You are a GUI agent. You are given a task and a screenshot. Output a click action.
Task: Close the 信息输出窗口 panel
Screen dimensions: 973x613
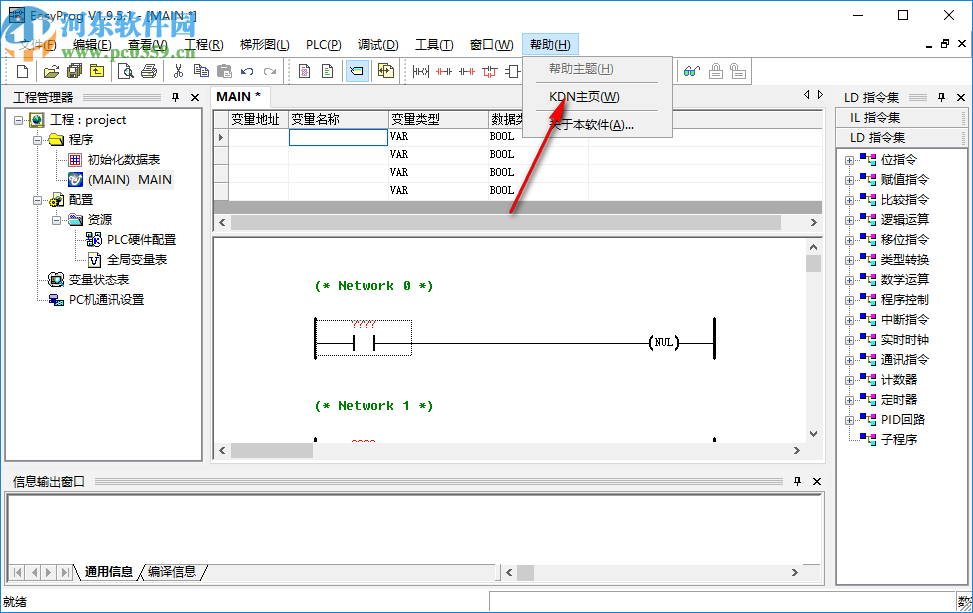tap(817, 481)
